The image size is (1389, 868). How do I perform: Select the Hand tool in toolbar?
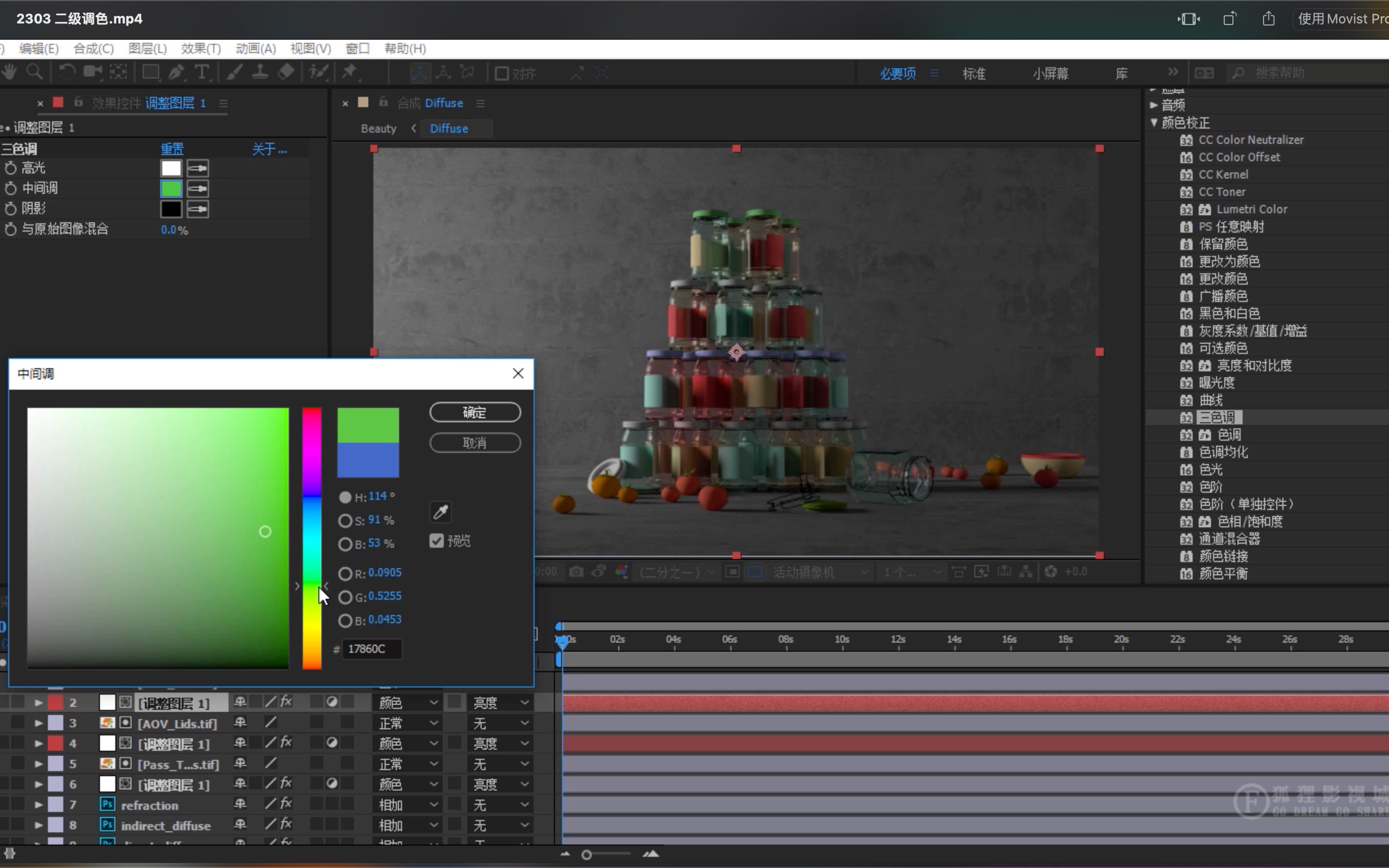(x=9, y=72)
